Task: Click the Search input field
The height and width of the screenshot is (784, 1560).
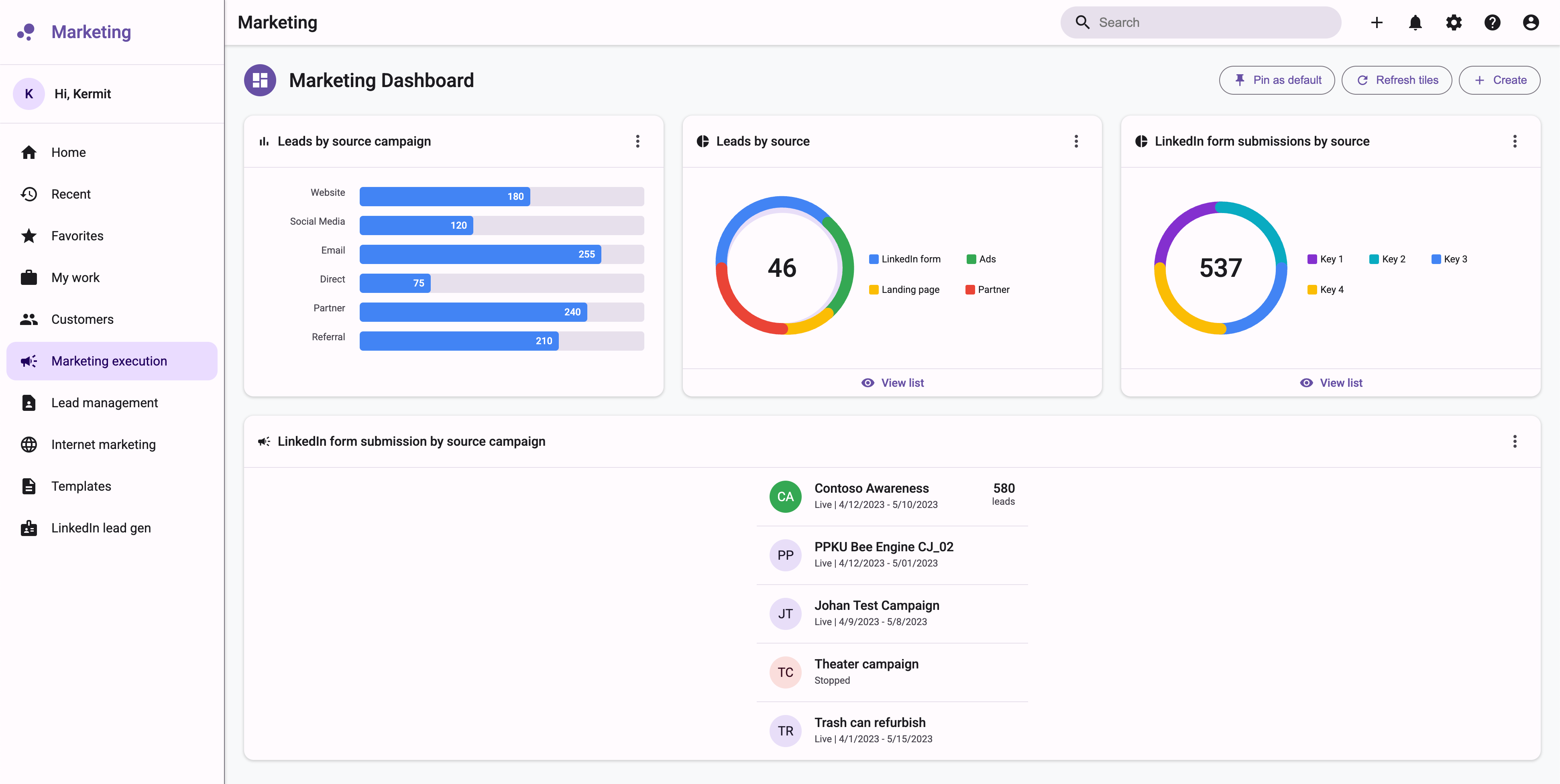Action: pos(1211,22)
